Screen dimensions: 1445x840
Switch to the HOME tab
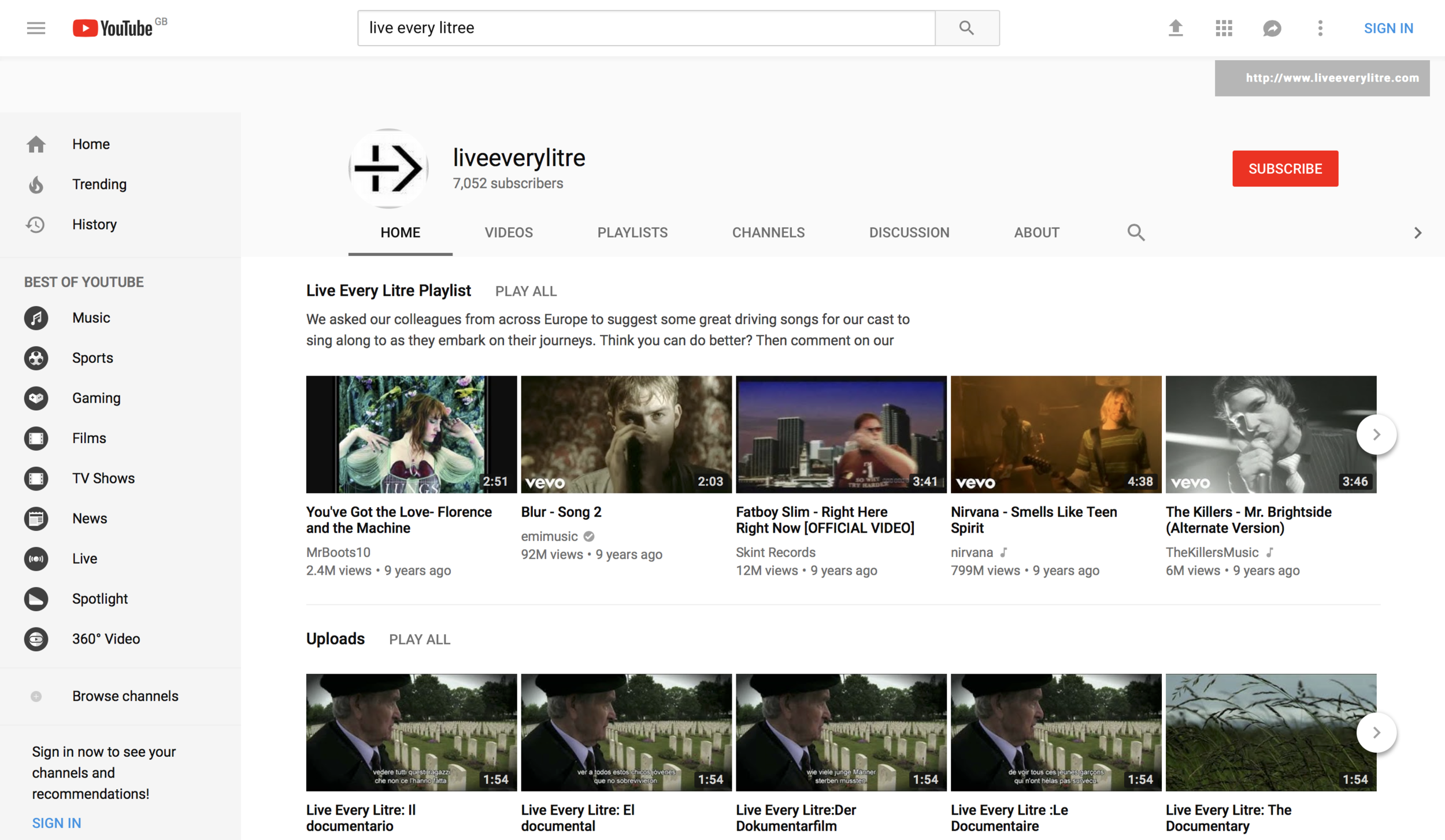point(400,233)
